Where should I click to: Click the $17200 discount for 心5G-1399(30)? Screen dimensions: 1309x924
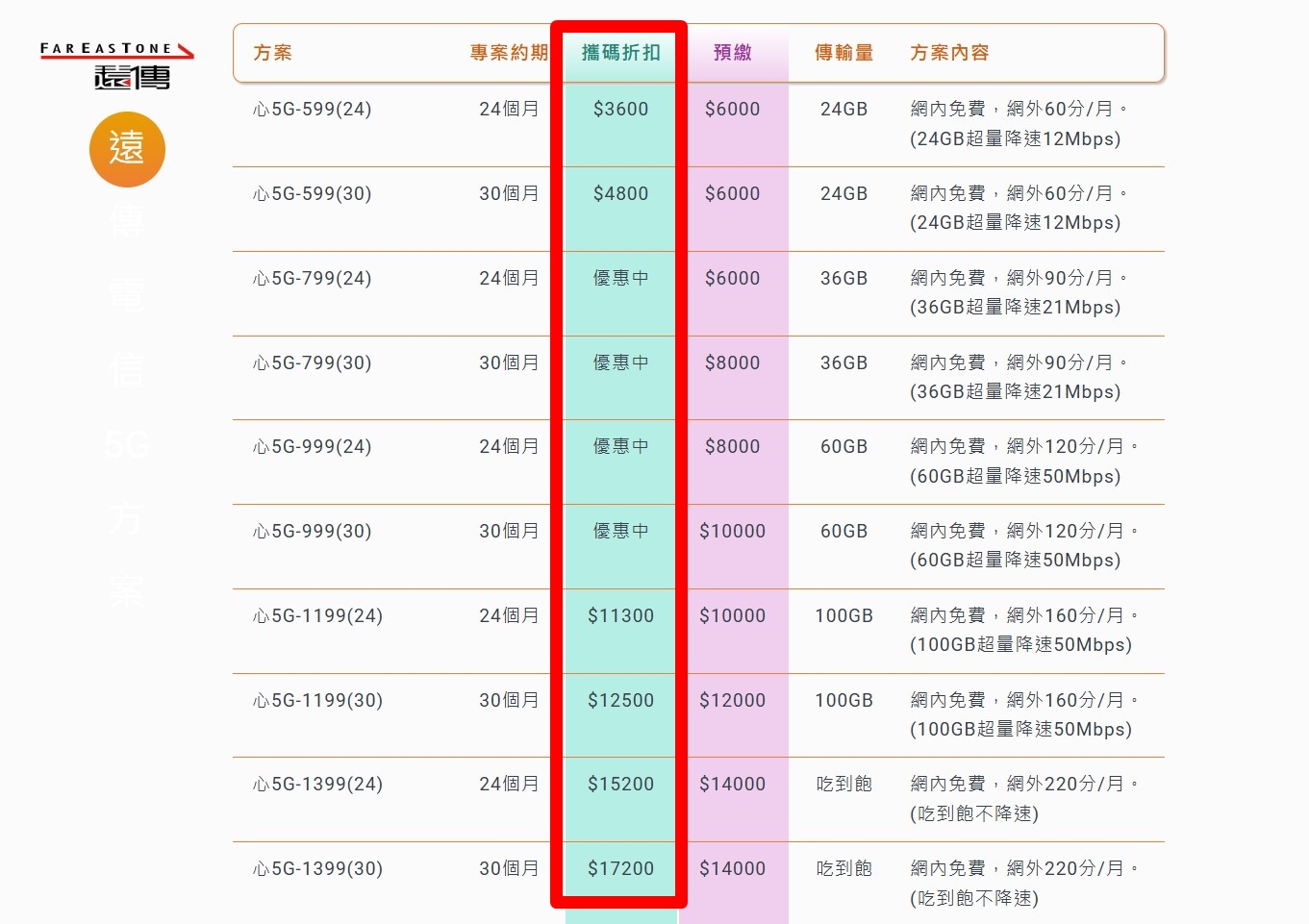(x=619, y=868)
